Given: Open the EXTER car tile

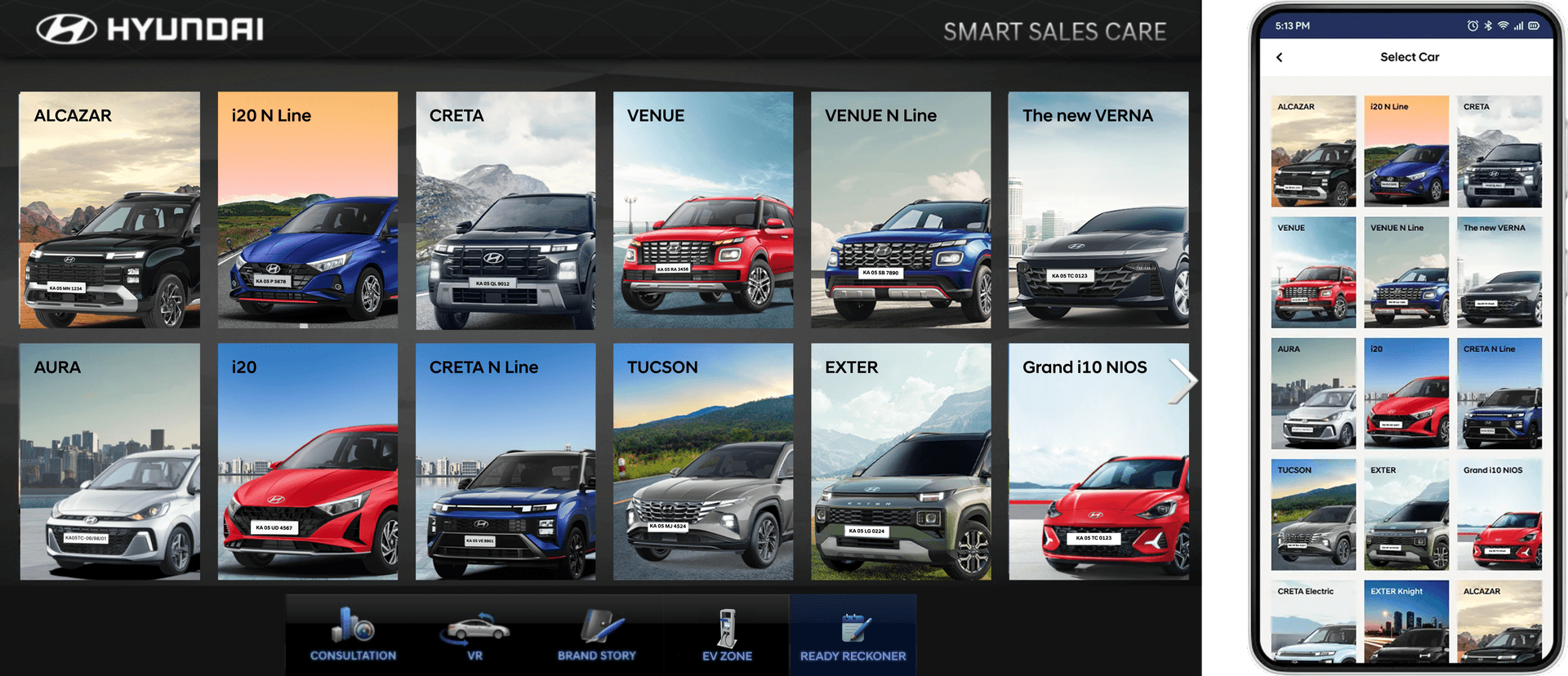Looking at the screenshot, I should click(x=901, y=461).
